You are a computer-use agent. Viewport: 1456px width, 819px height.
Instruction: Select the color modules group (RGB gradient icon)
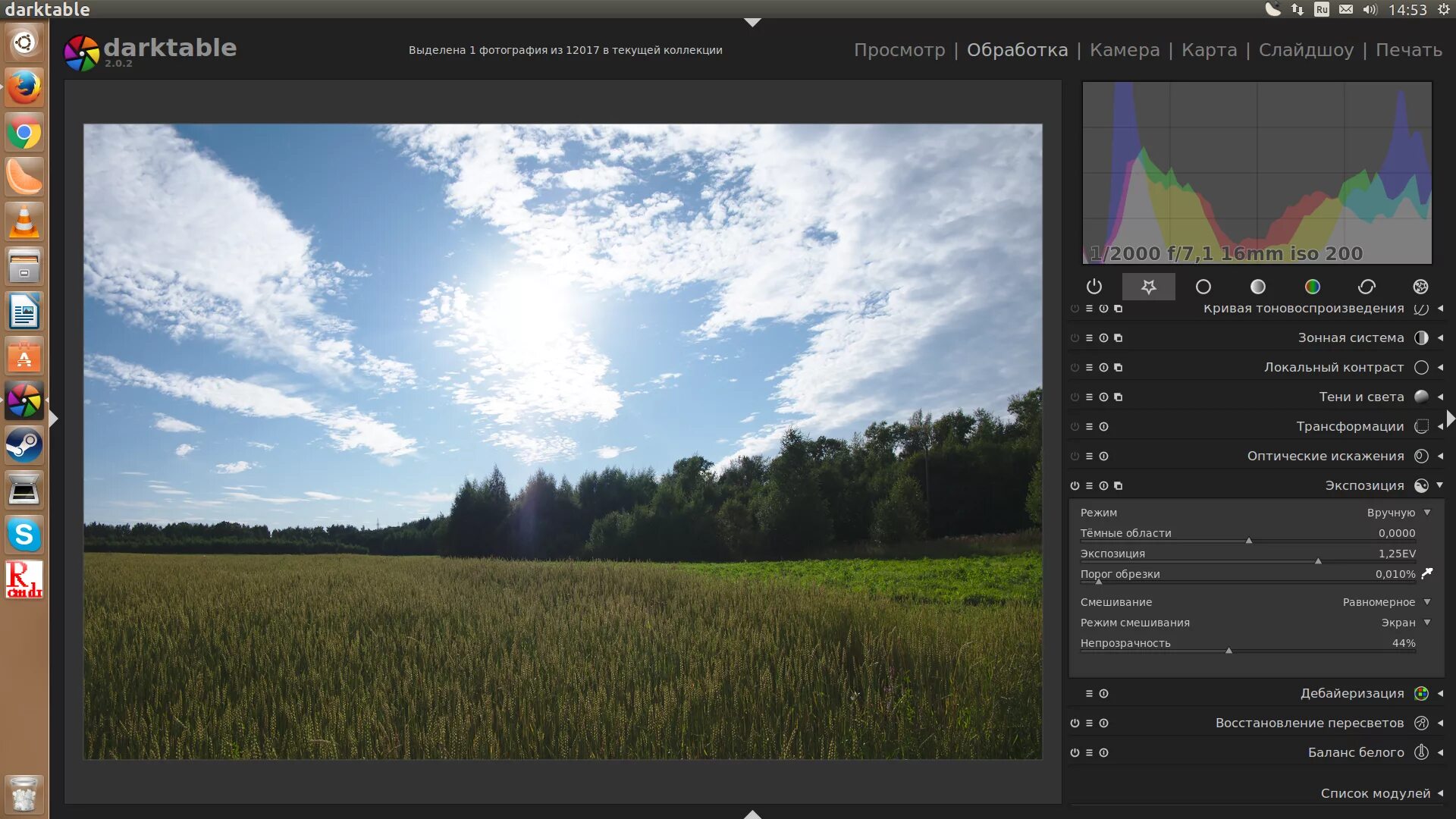[x=1313, y=287]
